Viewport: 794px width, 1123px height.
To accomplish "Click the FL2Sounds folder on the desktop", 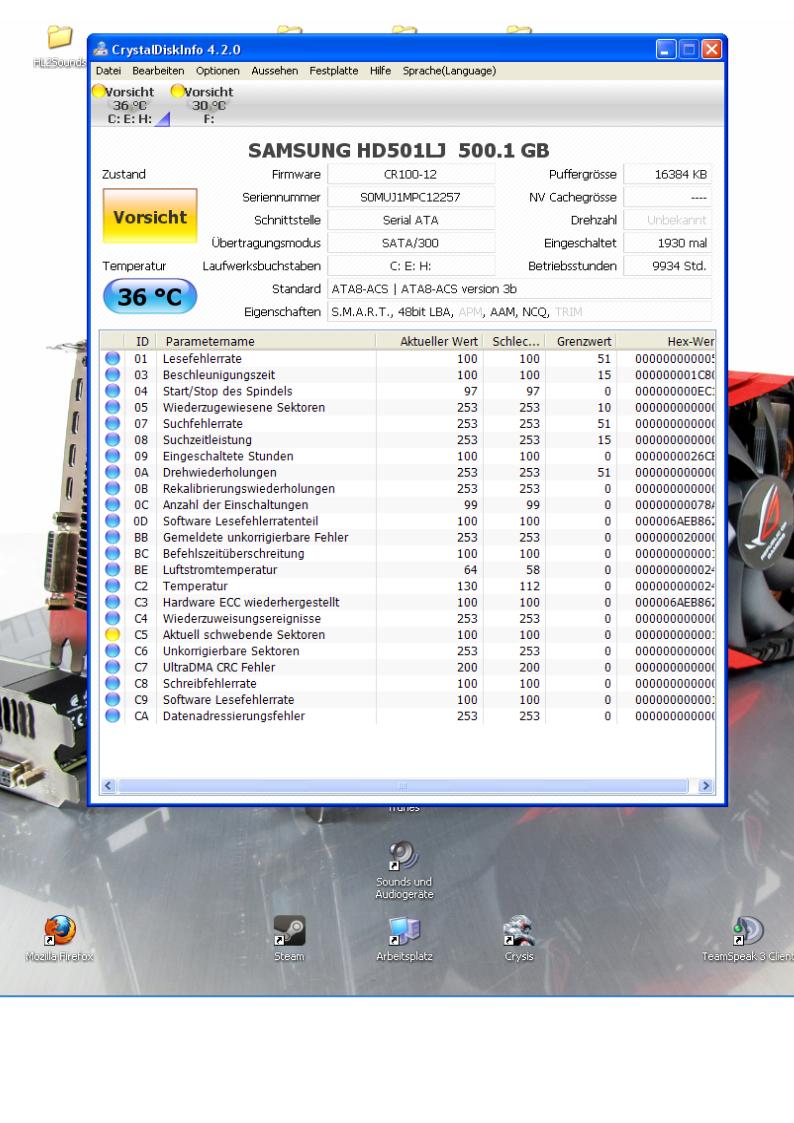I will point(59,47).
